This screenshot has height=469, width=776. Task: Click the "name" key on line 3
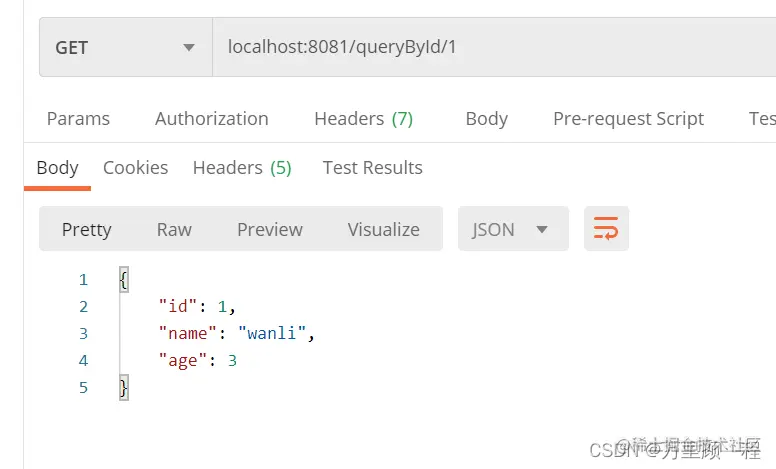pyautogui.click(x=188, y=333)
